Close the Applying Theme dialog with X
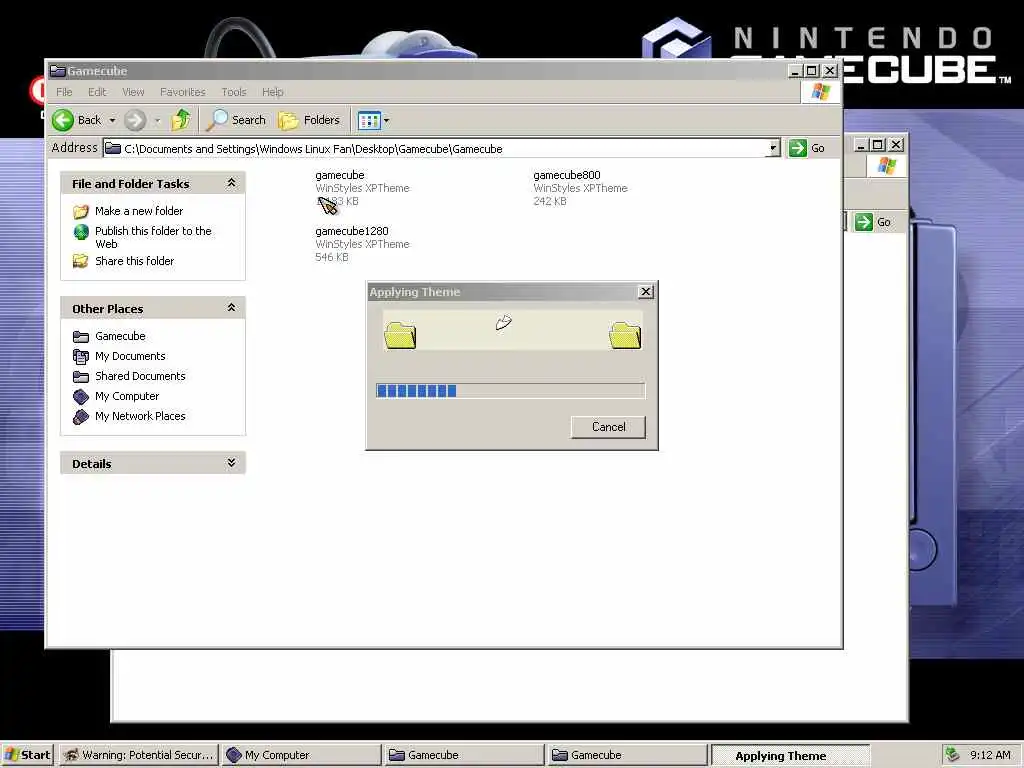The width and height of the screenshot is (1024, 768). tap(646, 292)
